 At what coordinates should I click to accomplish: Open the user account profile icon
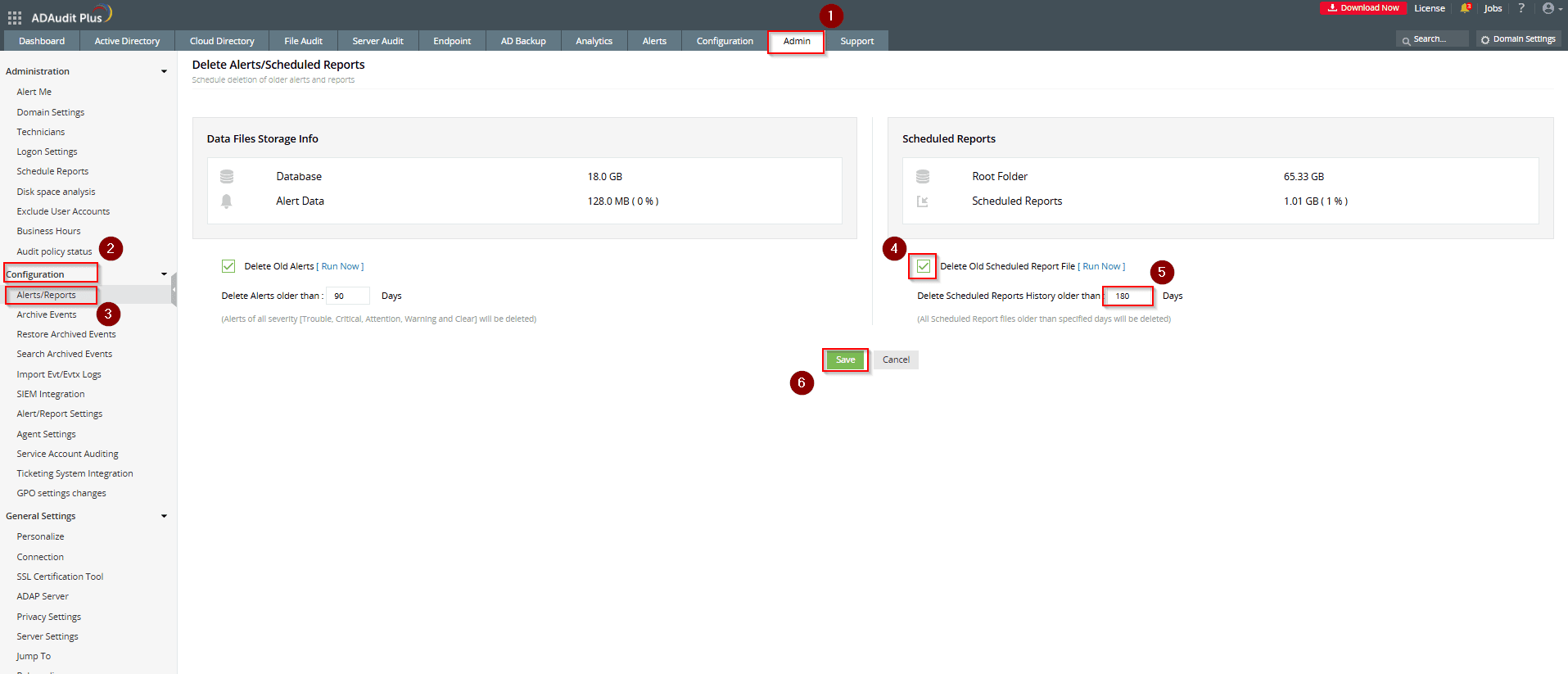tap(1548, 8)
